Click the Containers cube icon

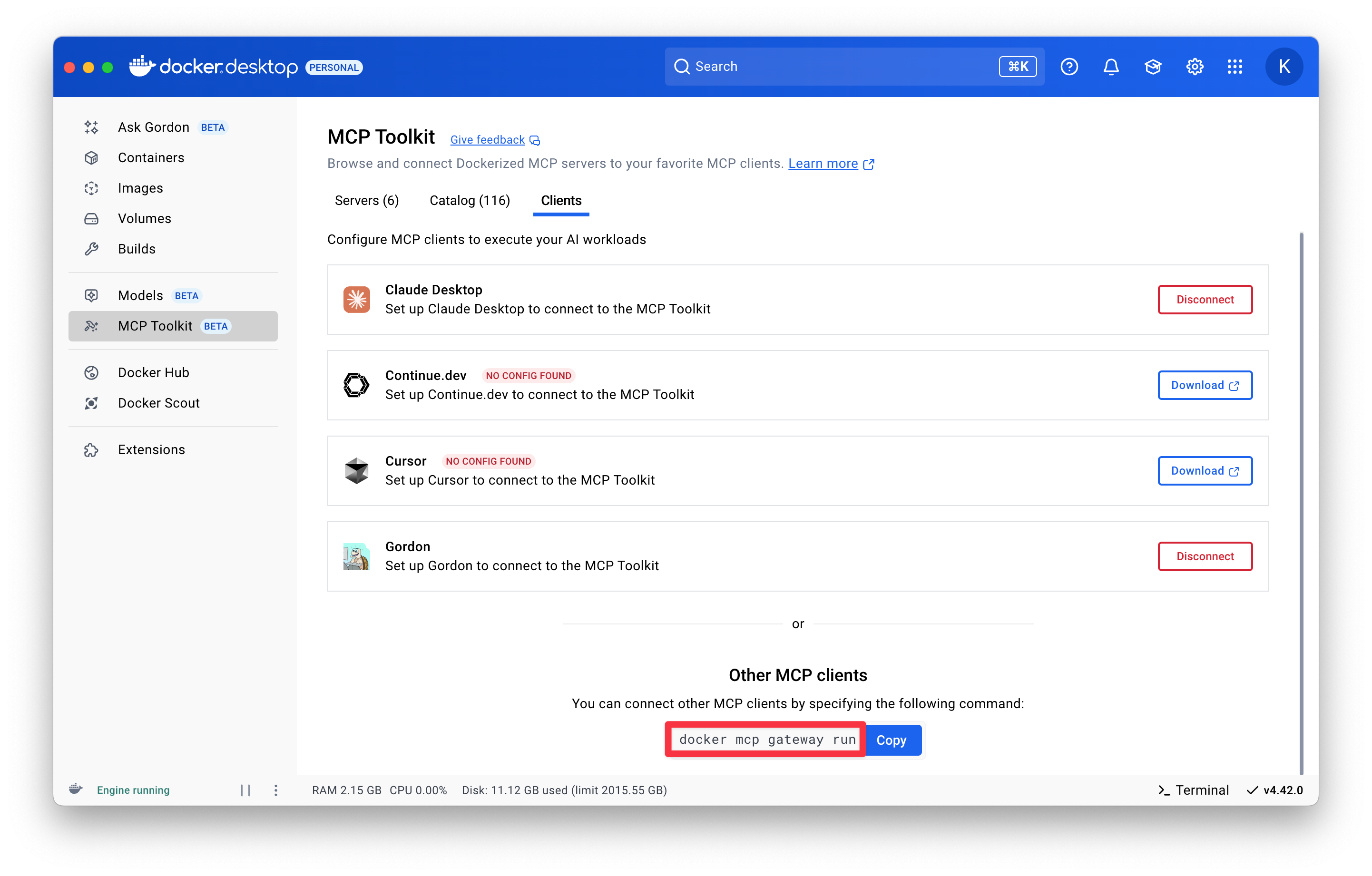(91, 158)
